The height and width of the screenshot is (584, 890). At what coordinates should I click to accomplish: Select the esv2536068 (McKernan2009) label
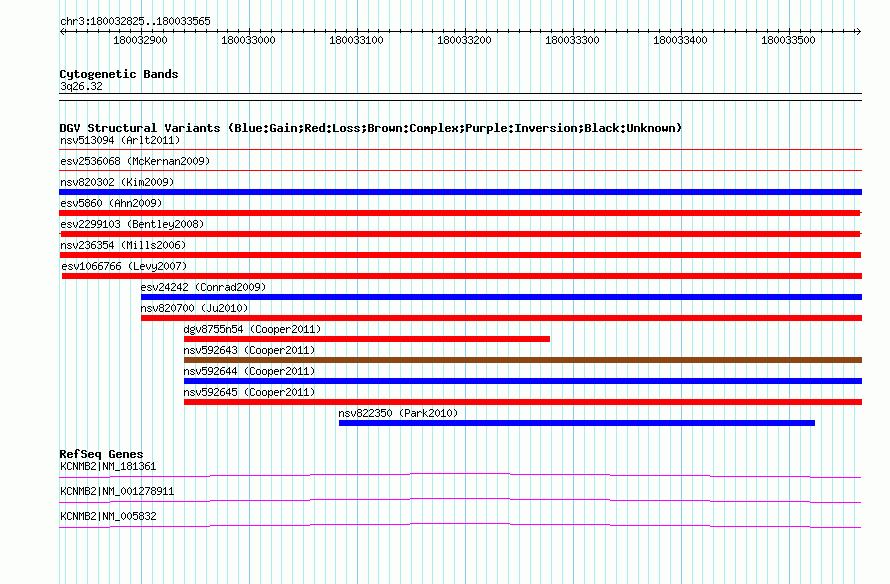point(135,161)
